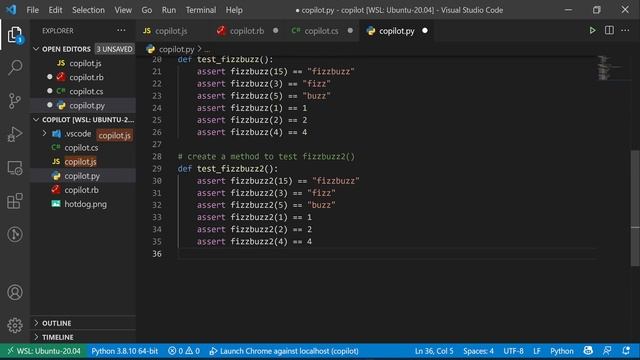Viewport: 640px width, 360px height.
Task: Open the Terminal menu
Action: (201, 10)
